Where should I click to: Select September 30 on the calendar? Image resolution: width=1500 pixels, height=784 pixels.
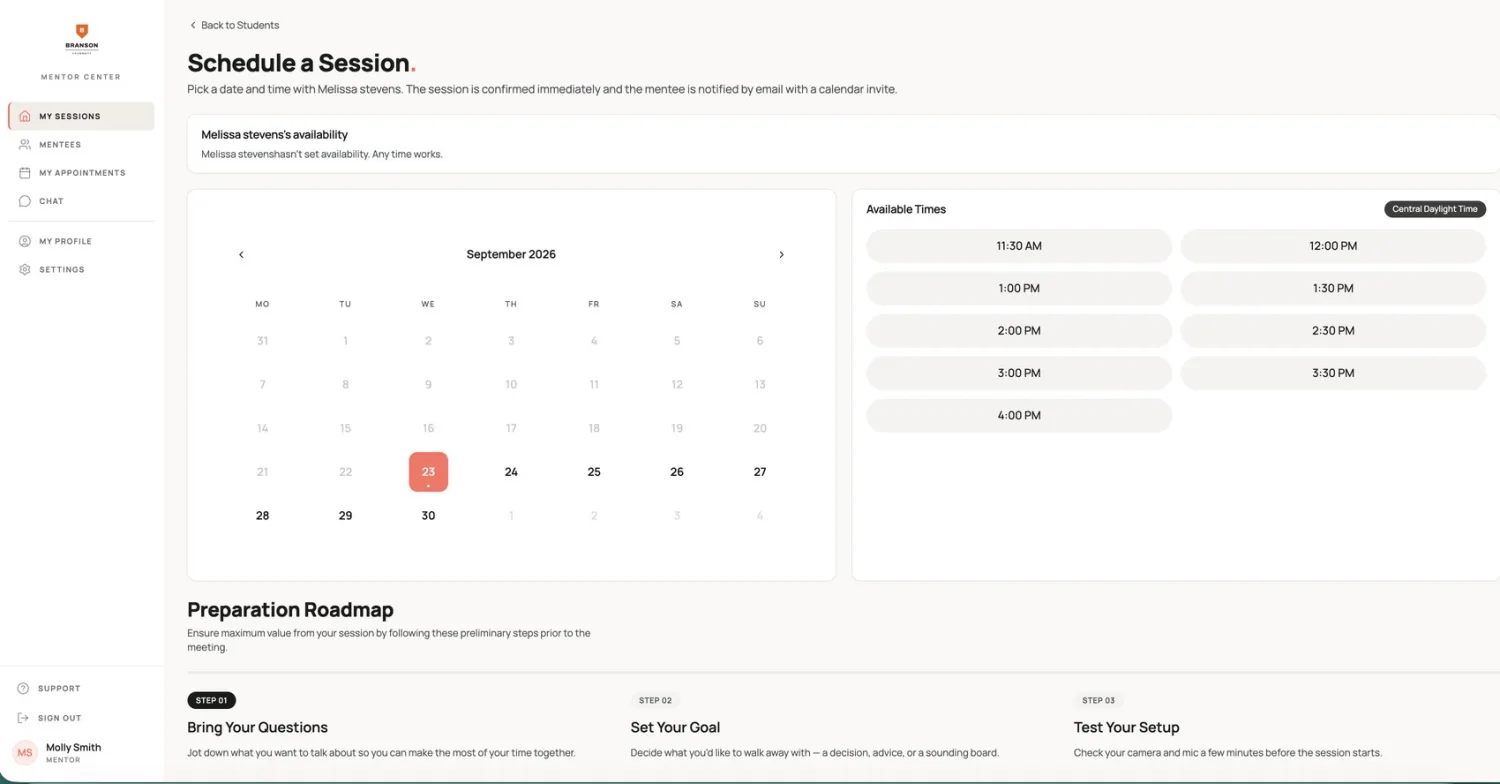tap(428, 516)
